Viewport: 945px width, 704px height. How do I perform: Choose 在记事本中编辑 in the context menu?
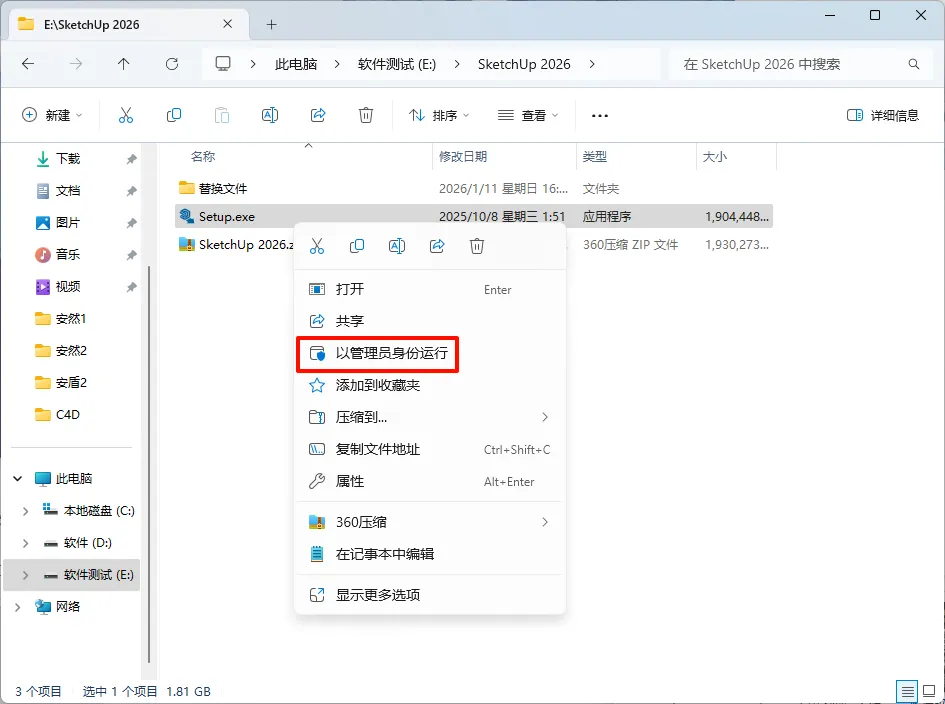430,554
